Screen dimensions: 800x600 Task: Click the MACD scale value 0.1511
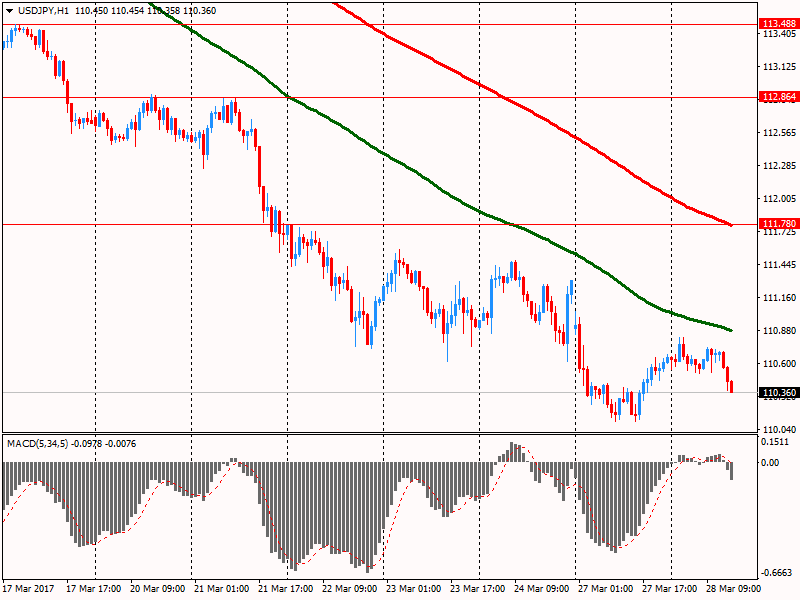(x=774, y=442)
